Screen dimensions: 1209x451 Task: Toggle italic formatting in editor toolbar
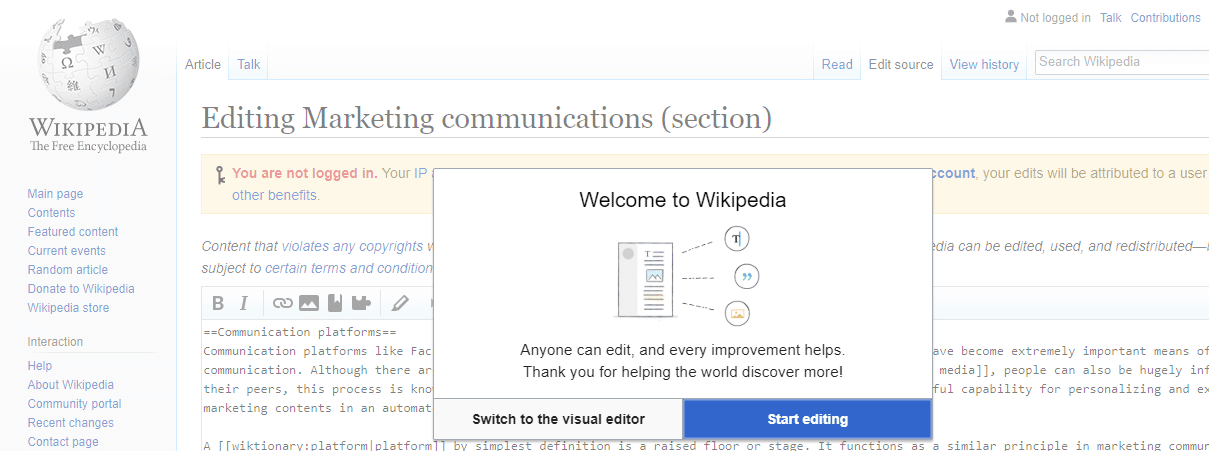tap(243, 303)
